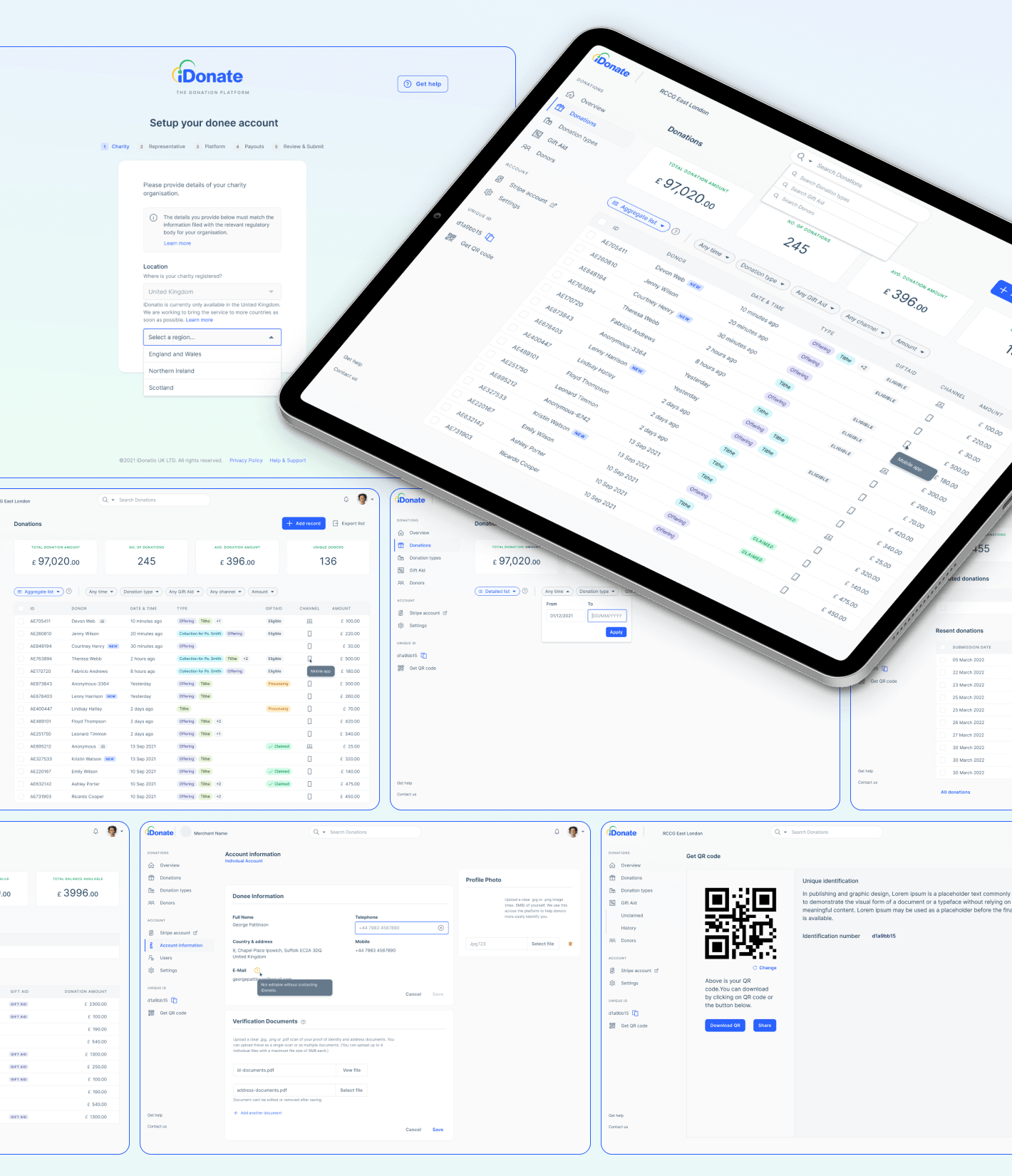
Task: Click the info icon in the setup notice box
Action: click(x=153, y=218)
